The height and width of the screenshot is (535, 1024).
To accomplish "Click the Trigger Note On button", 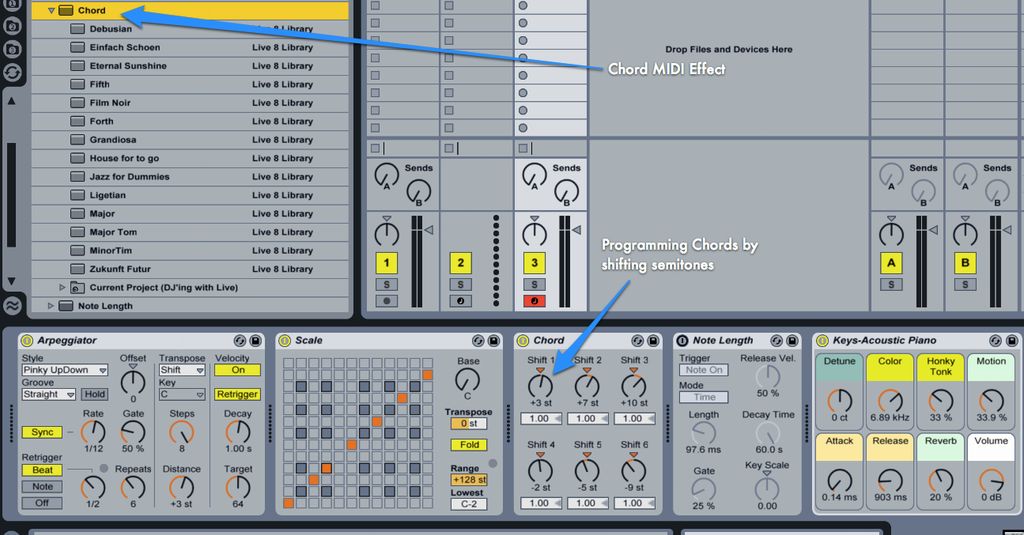I will coord(704,370).
